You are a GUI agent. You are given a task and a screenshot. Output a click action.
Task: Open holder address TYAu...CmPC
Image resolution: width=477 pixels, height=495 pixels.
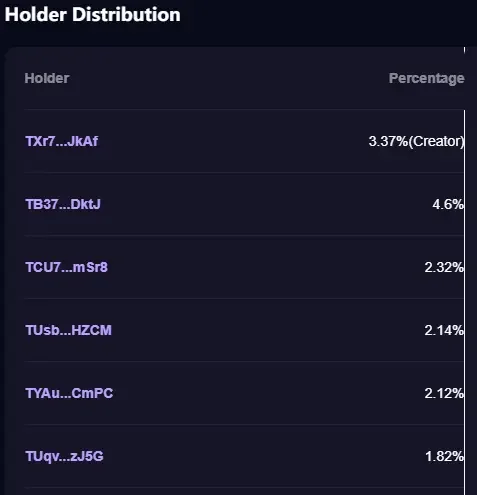point(69,393)
